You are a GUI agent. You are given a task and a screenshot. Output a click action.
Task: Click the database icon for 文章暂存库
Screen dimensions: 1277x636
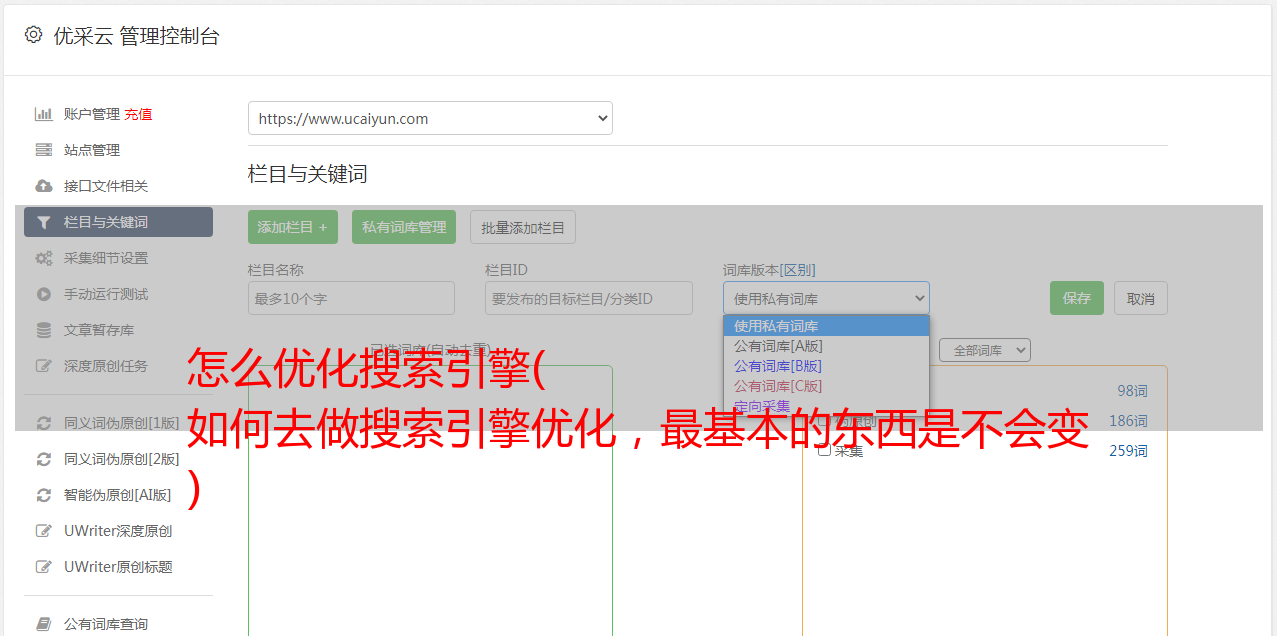click(x=43, y=330)
